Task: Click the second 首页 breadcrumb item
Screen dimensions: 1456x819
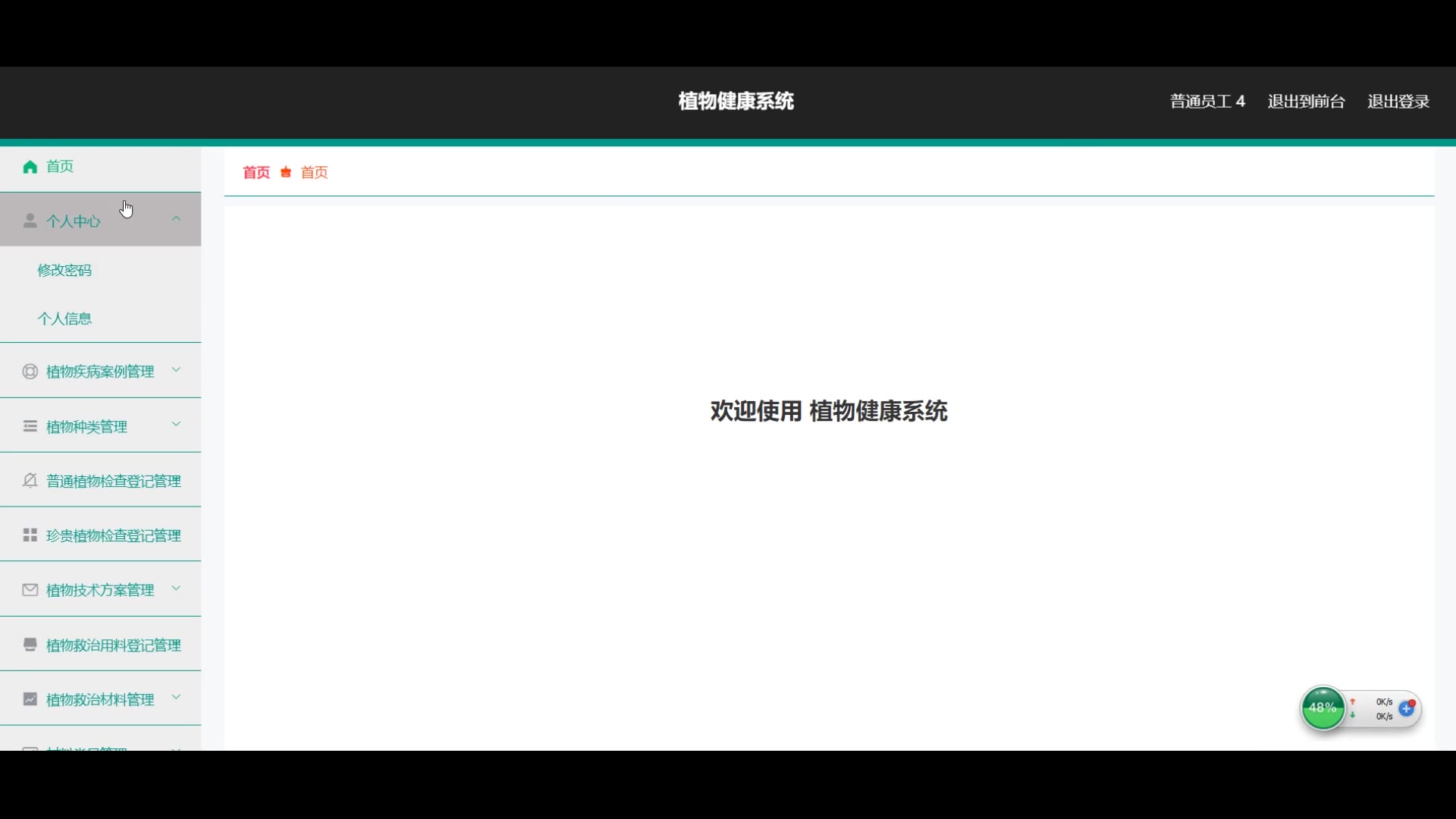Action: coord(315,172)
